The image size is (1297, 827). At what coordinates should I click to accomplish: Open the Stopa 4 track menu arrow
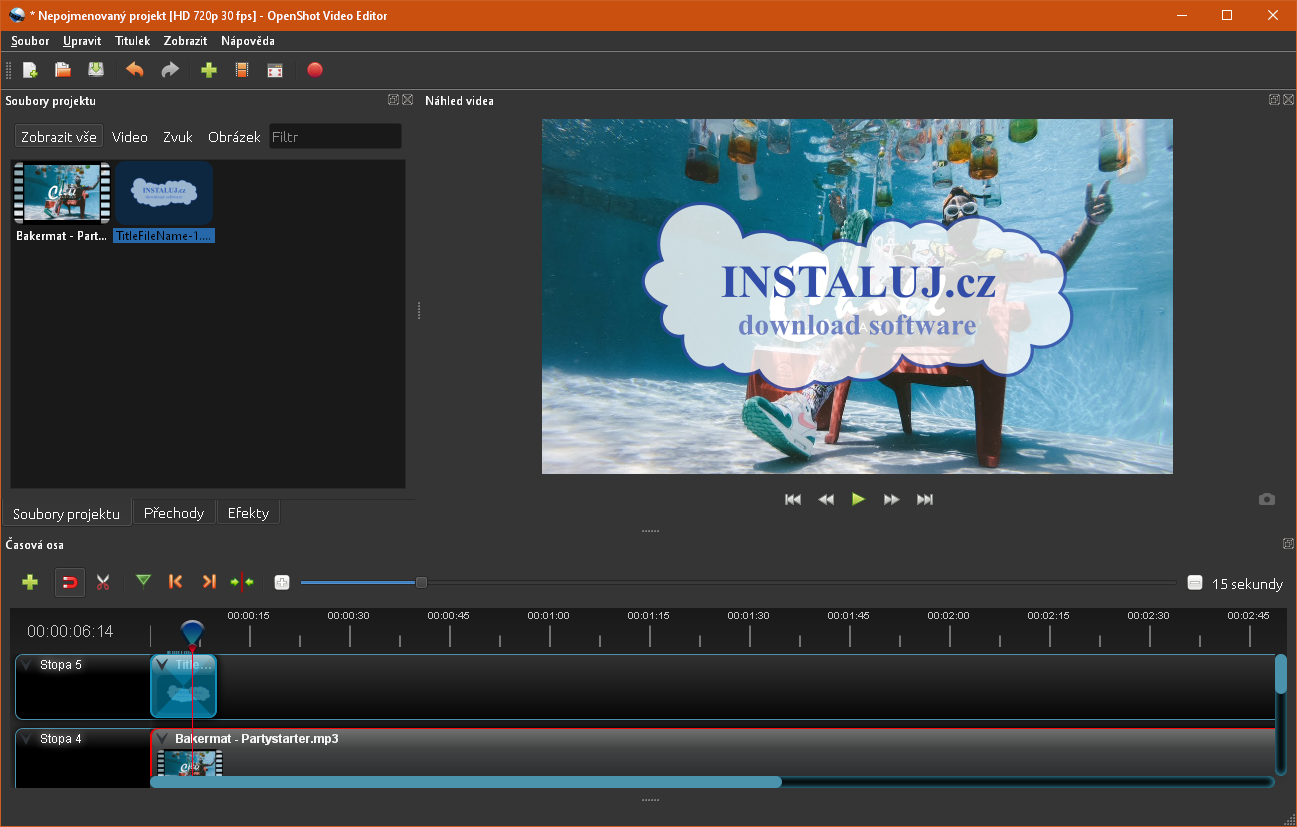click(x=26, y=740)
